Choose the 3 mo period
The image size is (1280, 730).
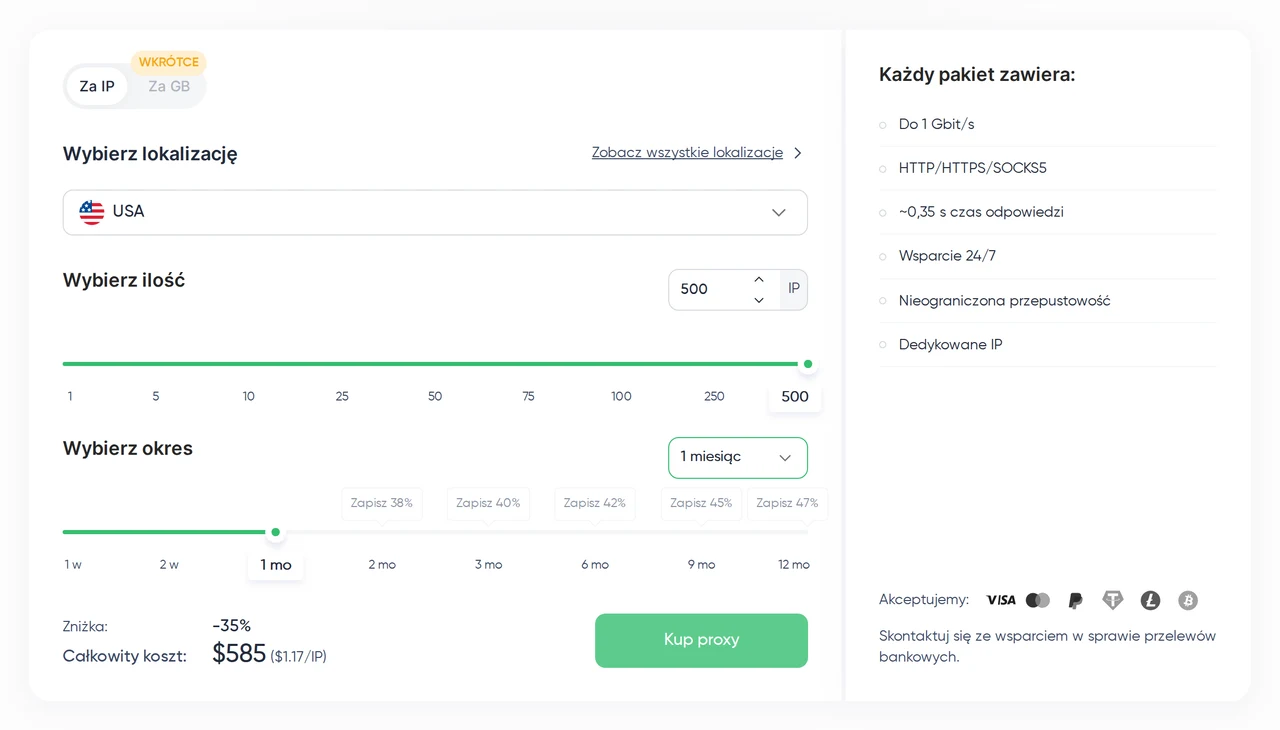[488, 565]
